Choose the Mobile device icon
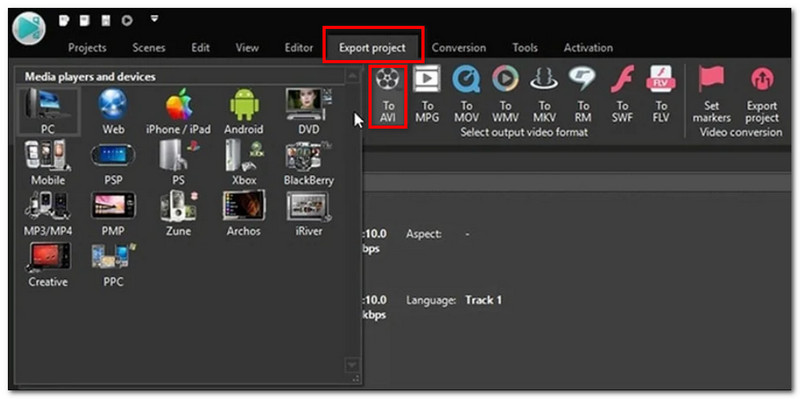 click(x=47, y=162)
